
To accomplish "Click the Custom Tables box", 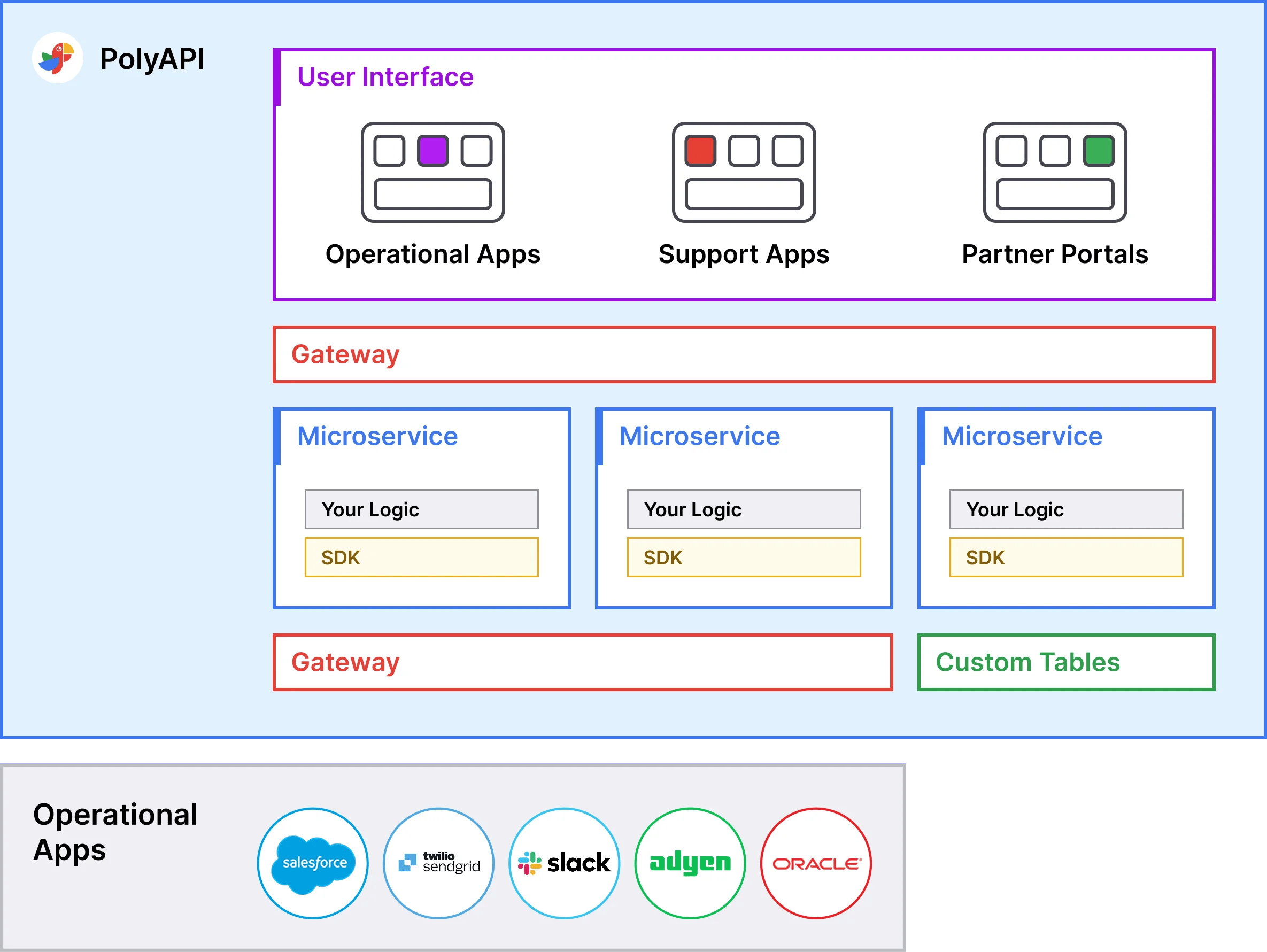I will tap(1066, 662).
